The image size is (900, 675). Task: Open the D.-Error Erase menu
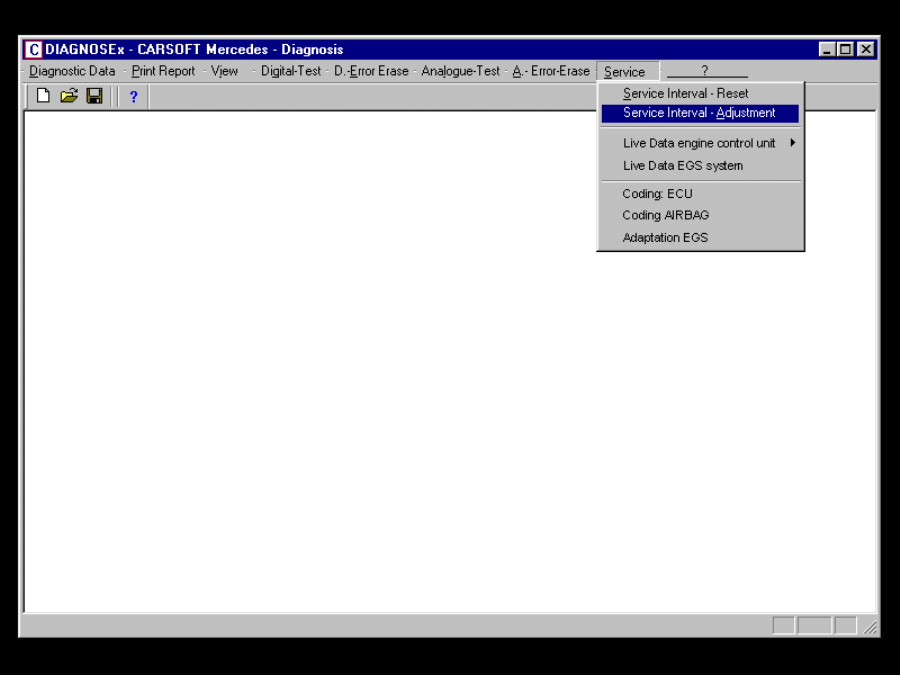click(371, 71)
